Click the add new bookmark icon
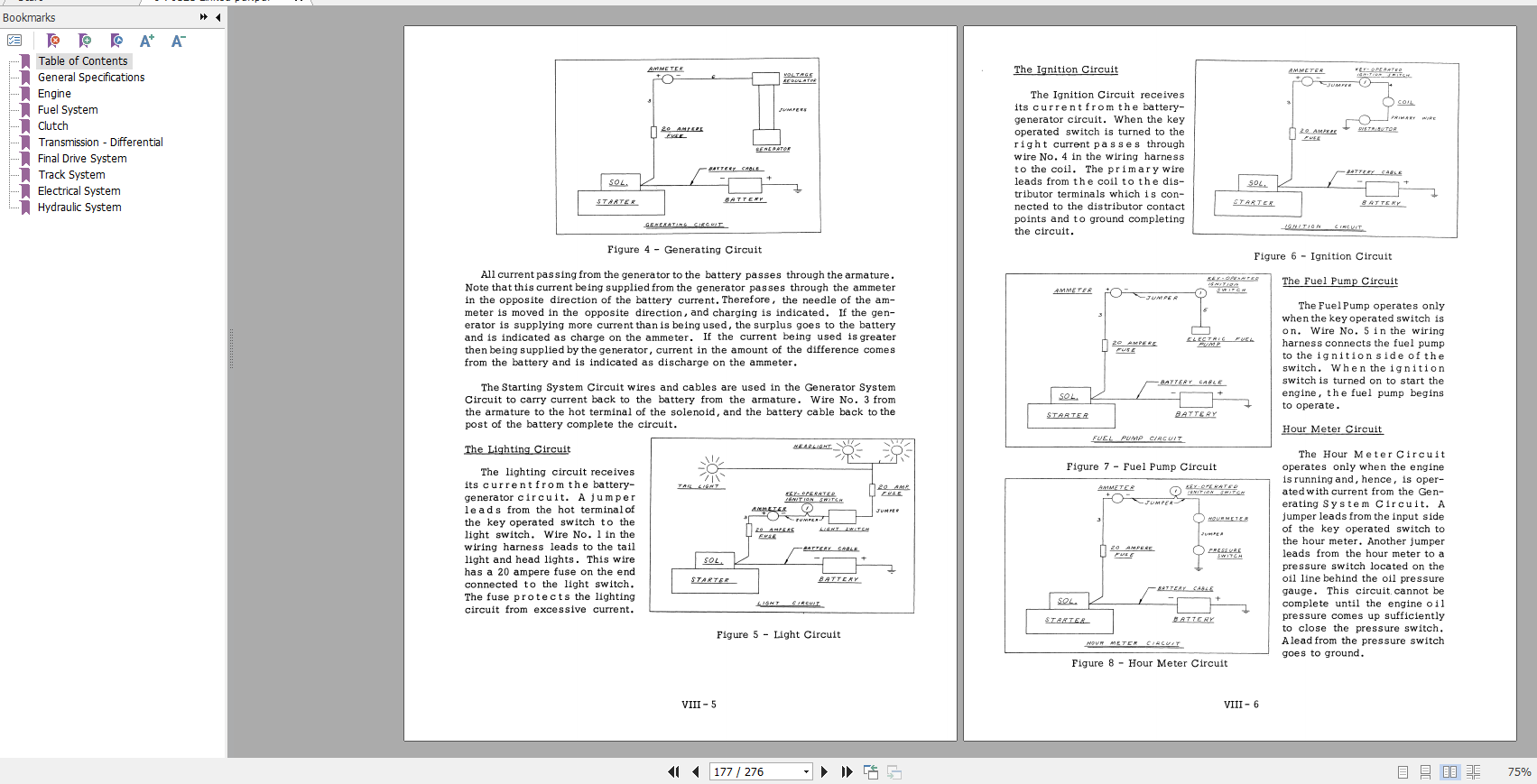The image size is (1537, 784). (85, 41)
